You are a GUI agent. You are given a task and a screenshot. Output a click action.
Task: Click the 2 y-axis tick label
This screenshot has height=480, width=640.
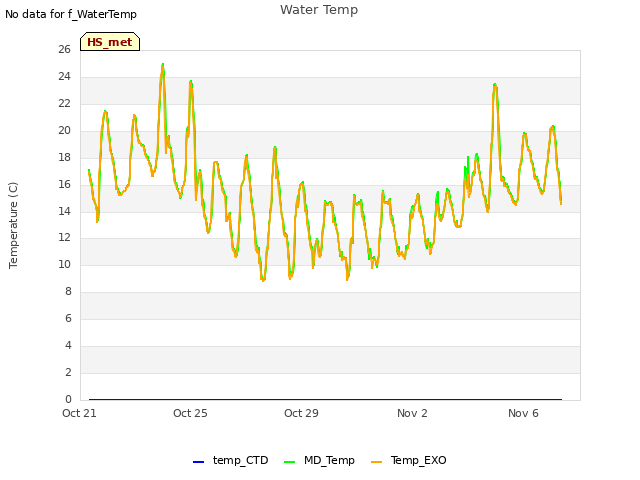pos(68,372)
